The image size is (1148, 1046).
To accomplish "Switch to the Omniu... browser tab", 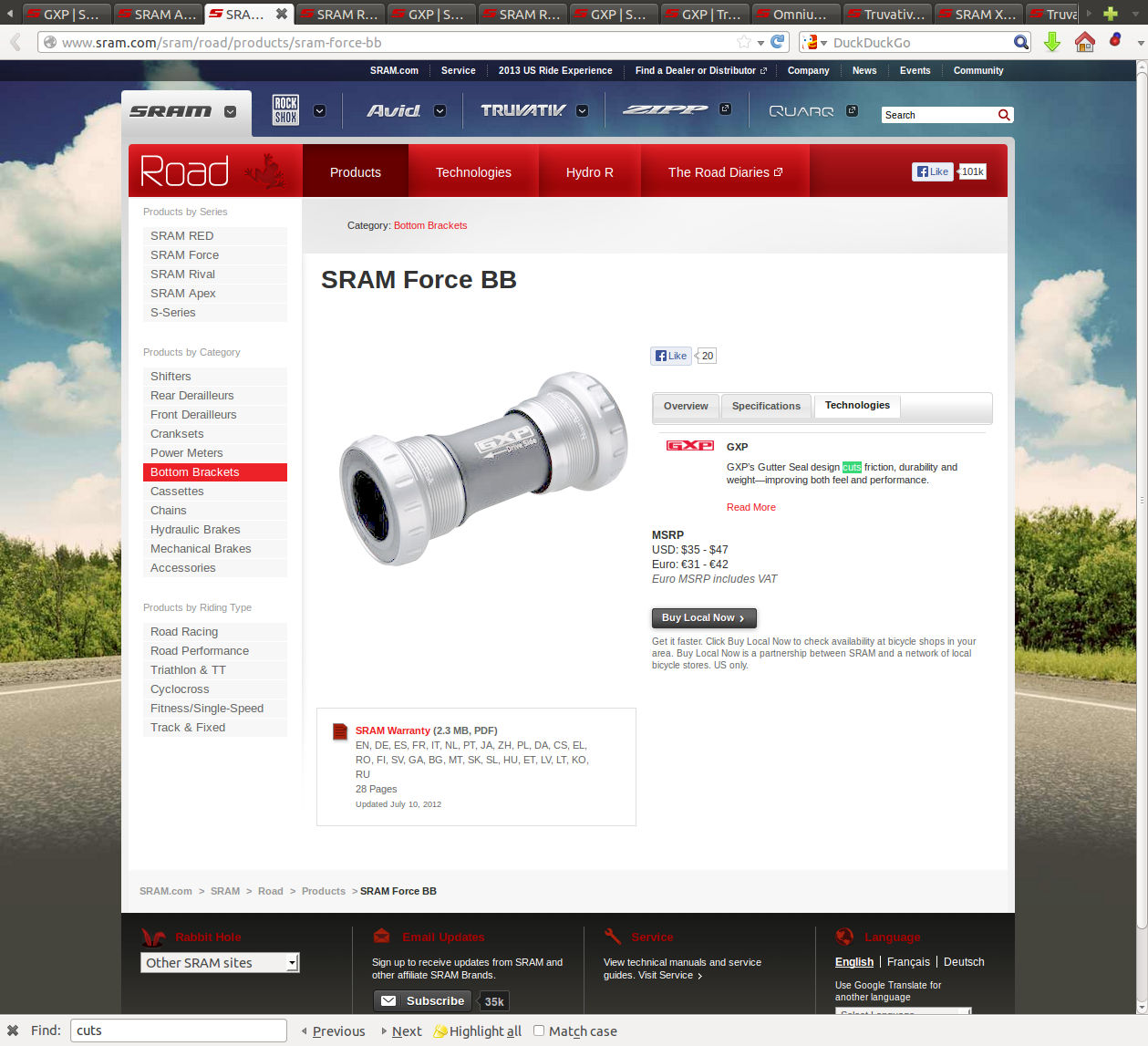I will tap(796, 14).
